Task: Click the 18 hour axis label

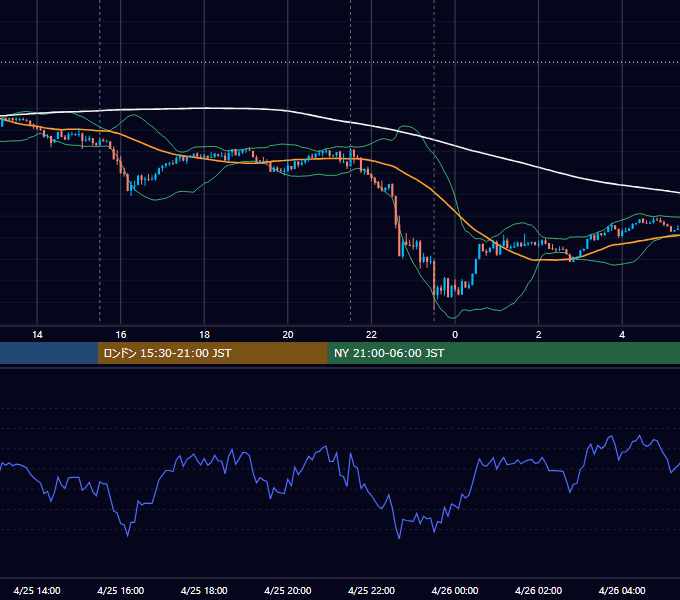Action: point(204,335)
